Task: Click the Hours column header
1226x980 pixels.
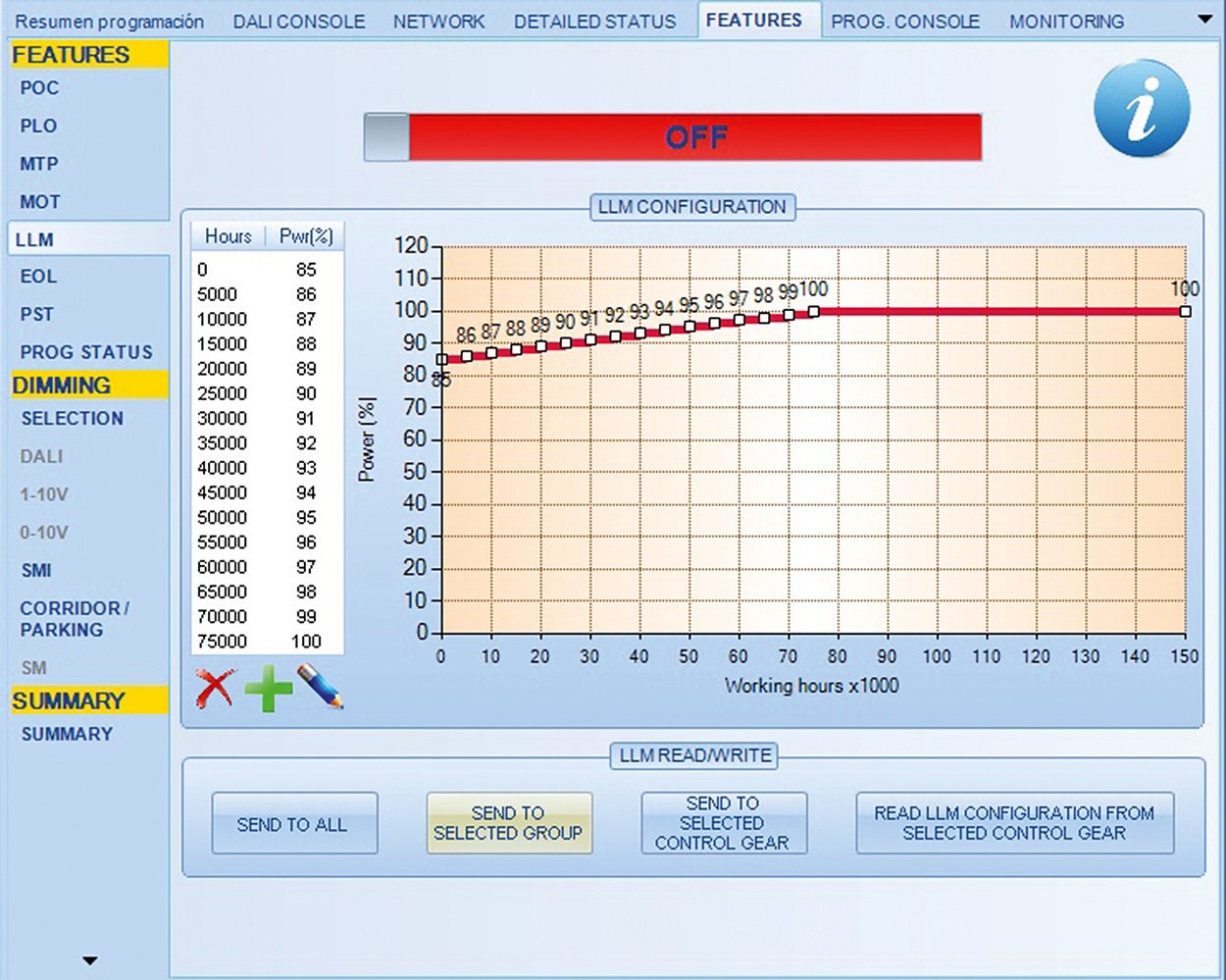Action: tap(228, 236)
